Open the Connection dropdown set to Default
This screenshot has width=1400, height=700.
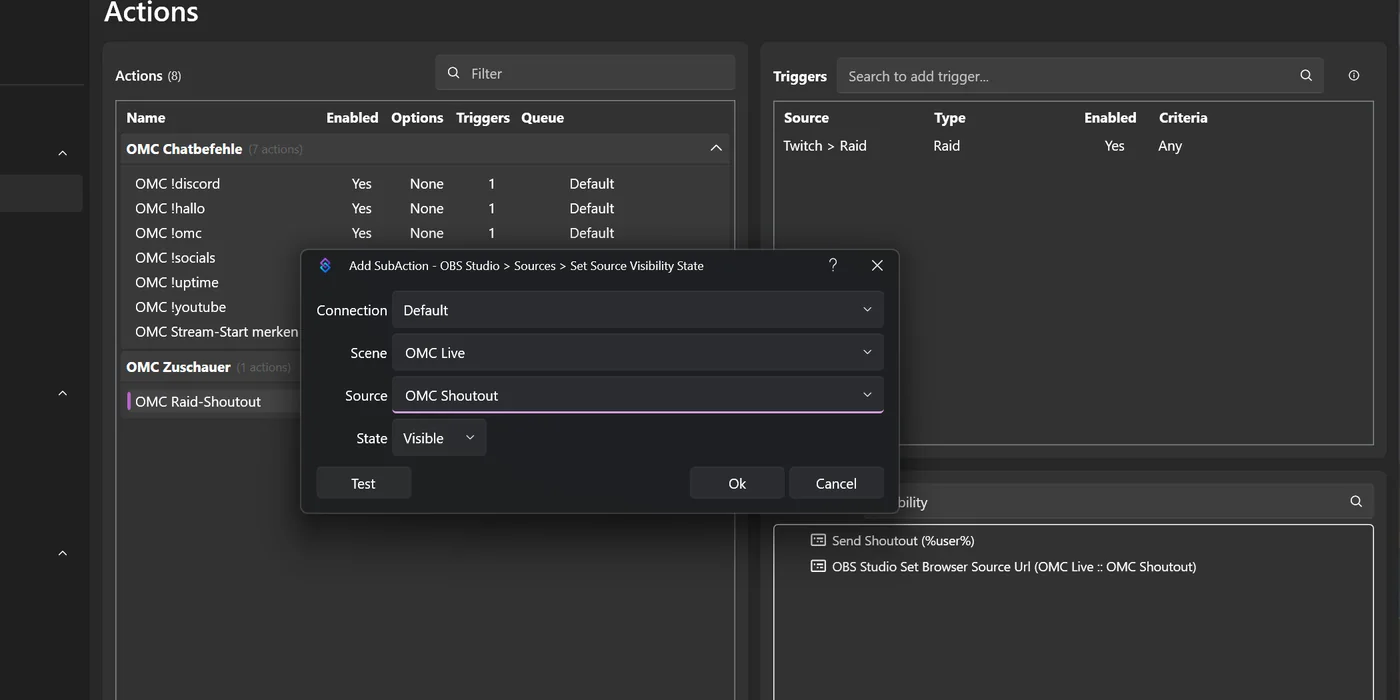(x=638, y=310)
